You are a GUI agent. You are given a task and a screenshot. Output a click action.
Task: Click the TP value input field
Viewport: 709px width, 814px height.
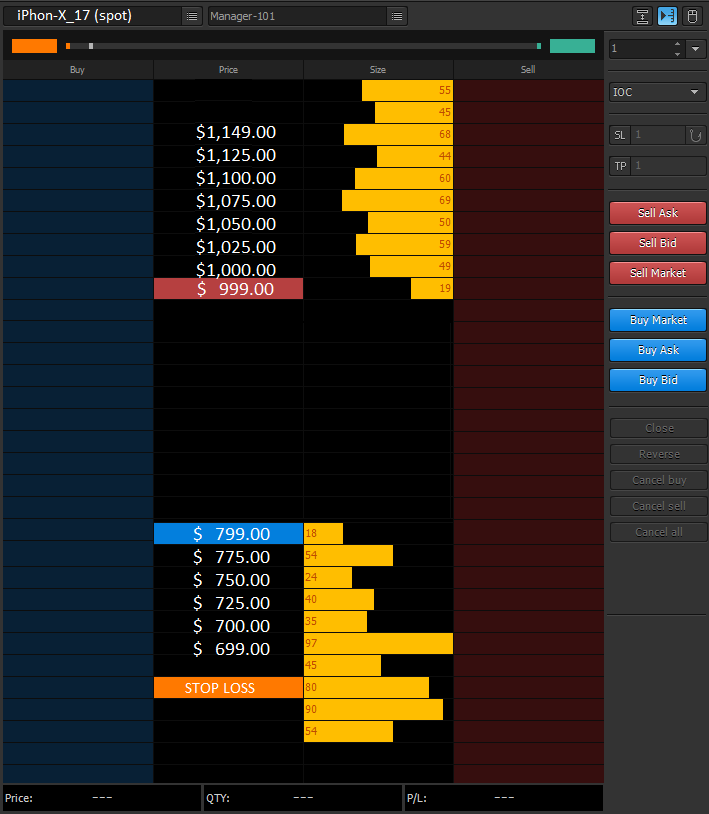point(669,166)
